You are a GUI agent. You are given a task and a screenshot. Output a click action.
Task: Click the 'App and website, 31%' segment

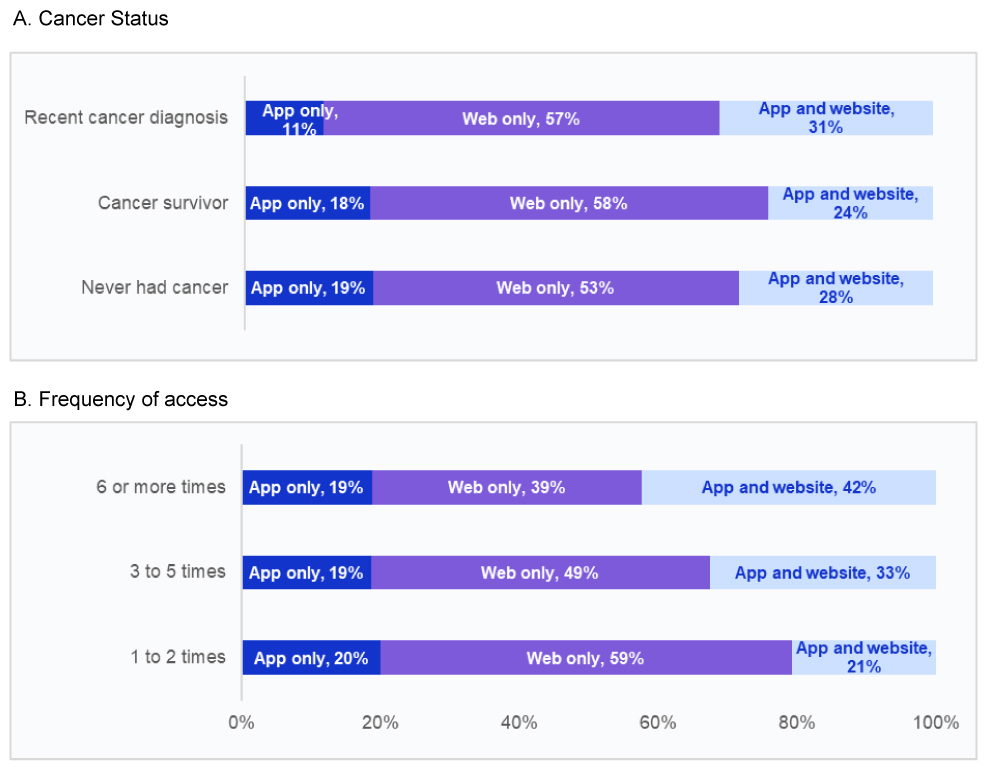coord(826,118)
